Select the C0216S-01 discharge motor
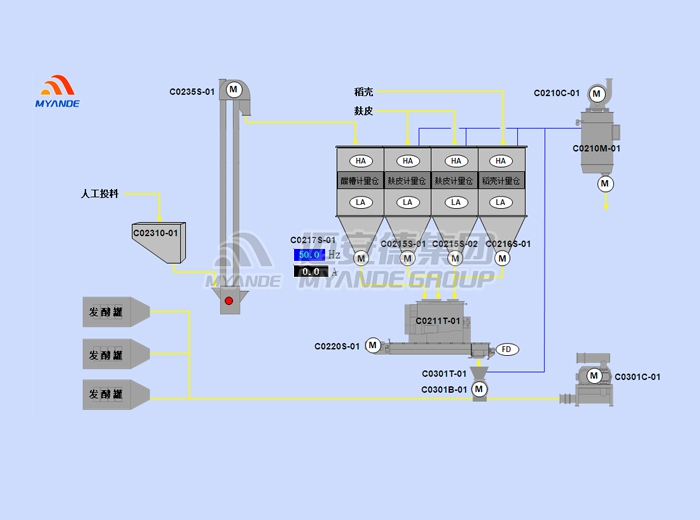This screenshot has width=700, height=520. click(x=502, y=259)
